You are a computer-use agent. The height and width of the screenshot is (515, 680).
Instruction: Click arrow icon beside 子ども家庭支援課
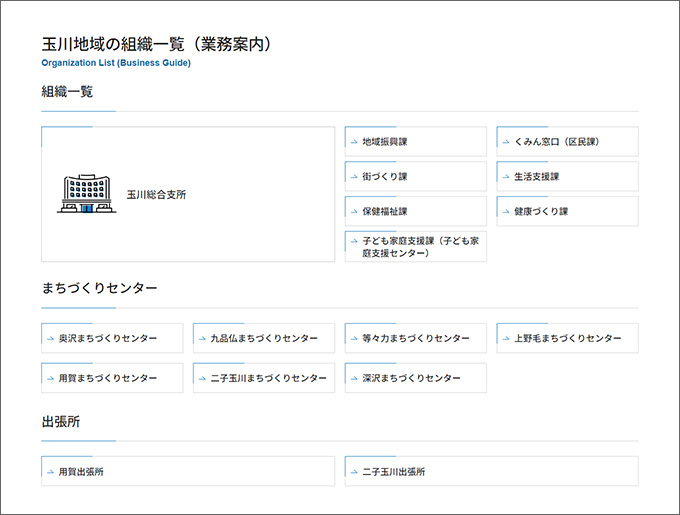click(x=354, y=241)
